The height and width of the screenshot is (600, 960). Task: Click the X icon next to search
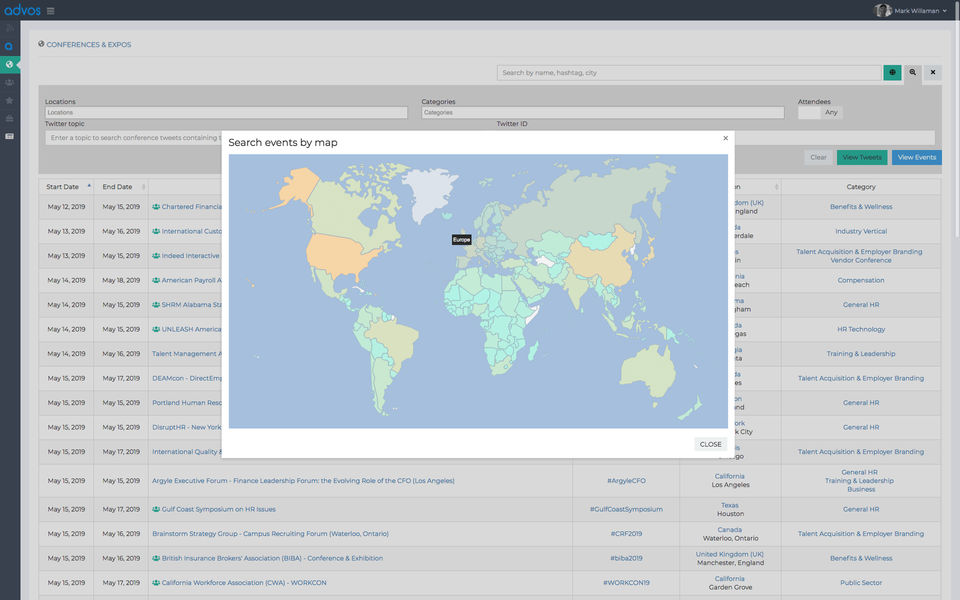932,73
